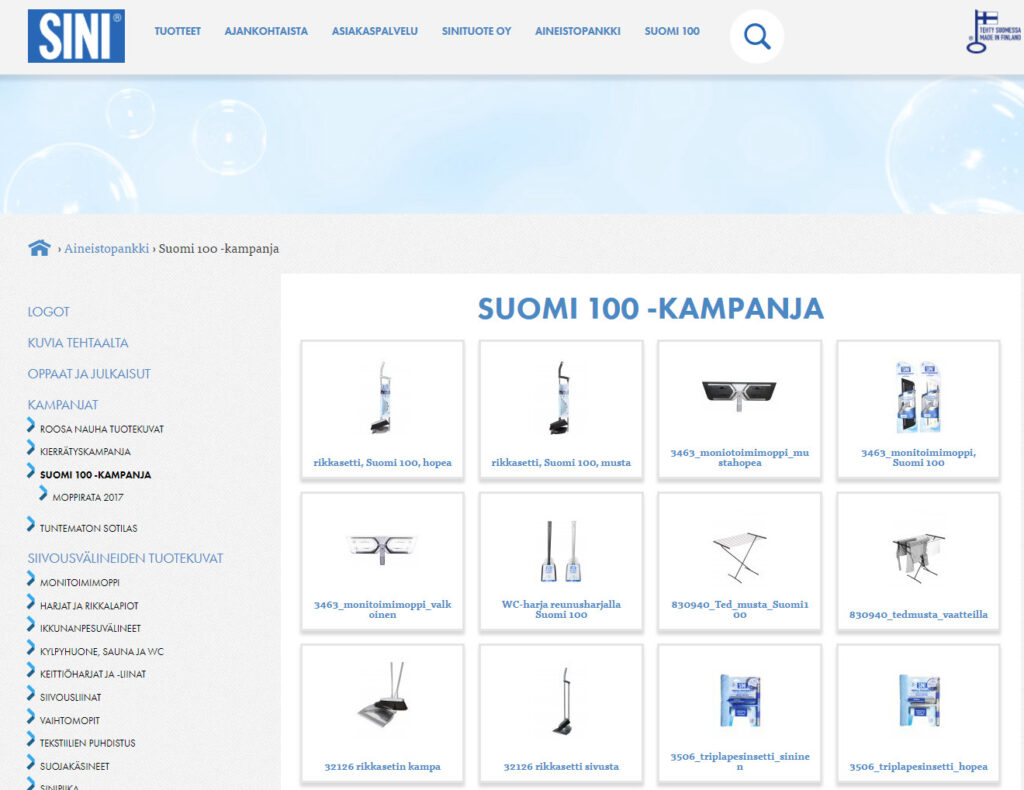
Task: Select Vaihtomopit category
Action: (70, 721)
